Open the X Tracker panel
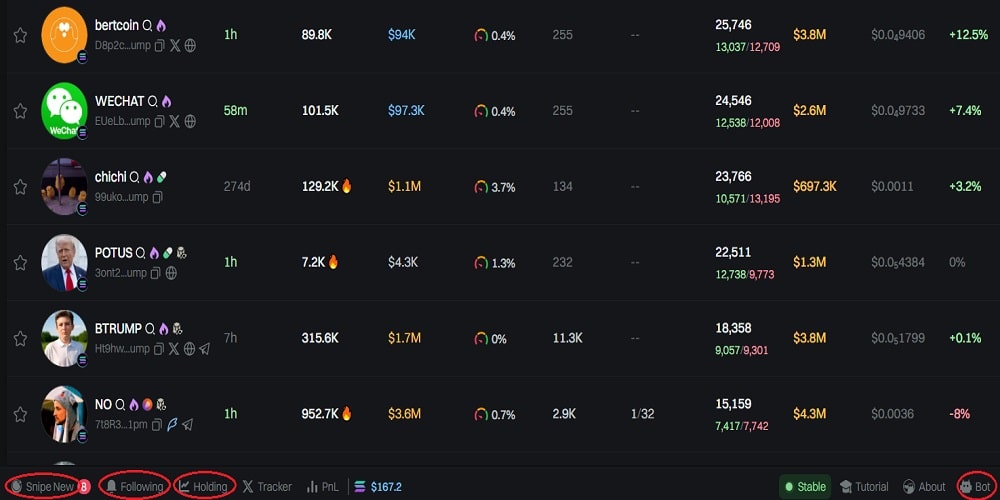This screenshot has width=1000, height=500. pyautogui.click(x=267, y=487)
